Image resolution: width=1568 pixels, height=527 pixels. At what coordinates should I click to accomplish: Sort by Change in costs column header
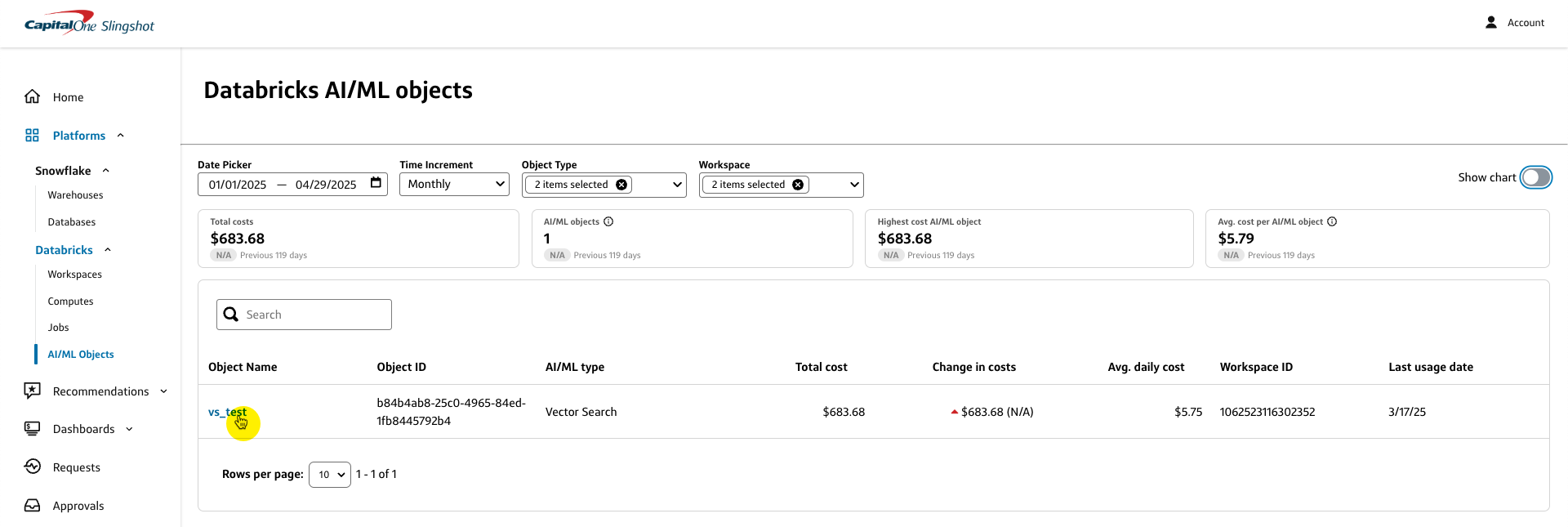(x=974, y=367)
